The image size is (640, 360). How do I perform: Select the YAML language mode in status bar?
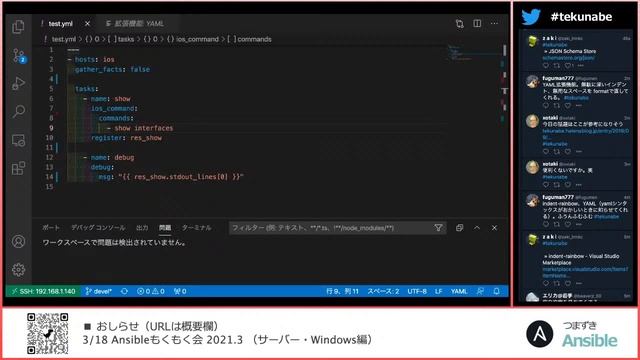(459, 291)
